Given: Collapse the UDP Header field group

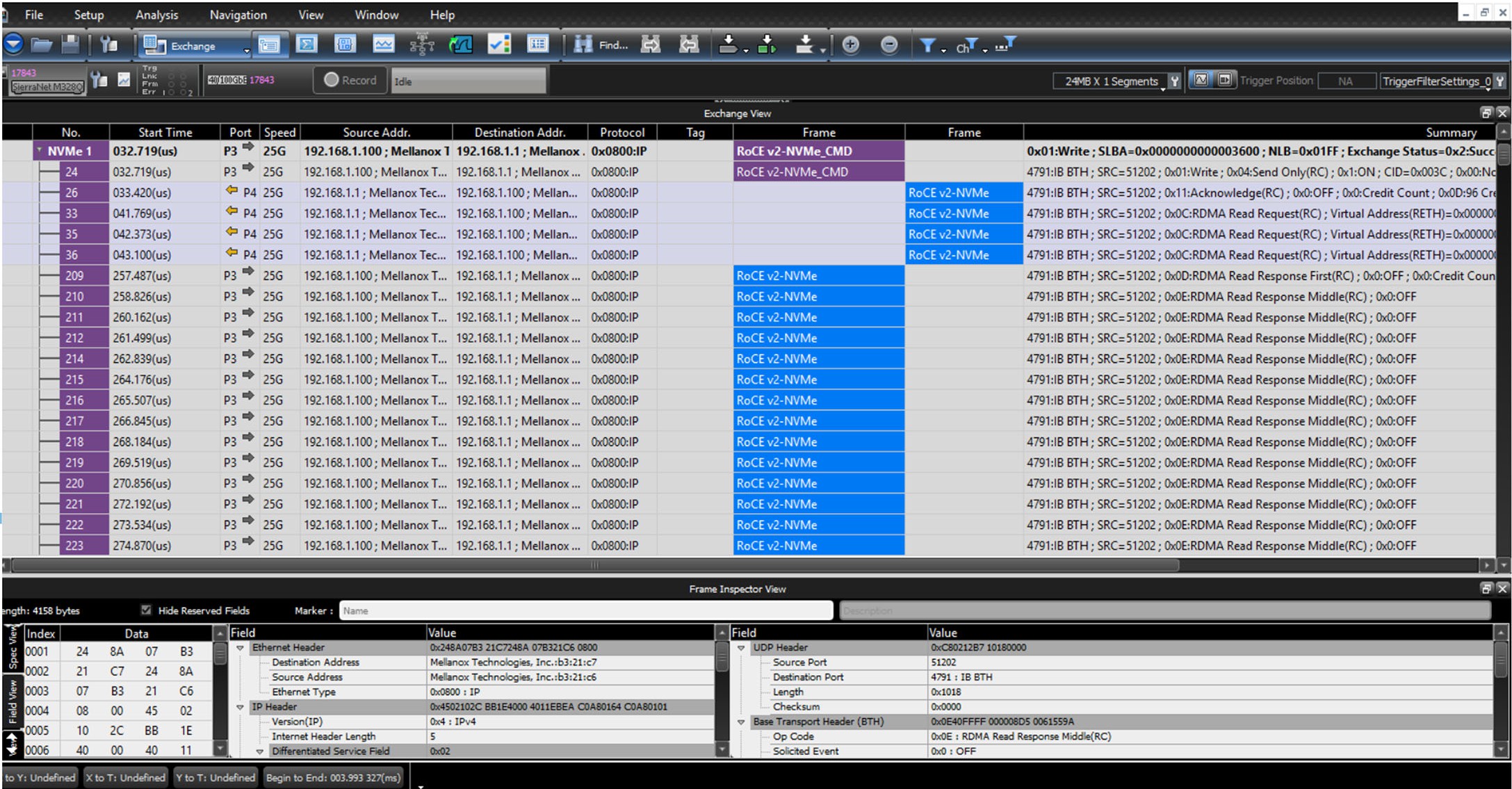Looking at the screenshot, I should coord(741,648).
